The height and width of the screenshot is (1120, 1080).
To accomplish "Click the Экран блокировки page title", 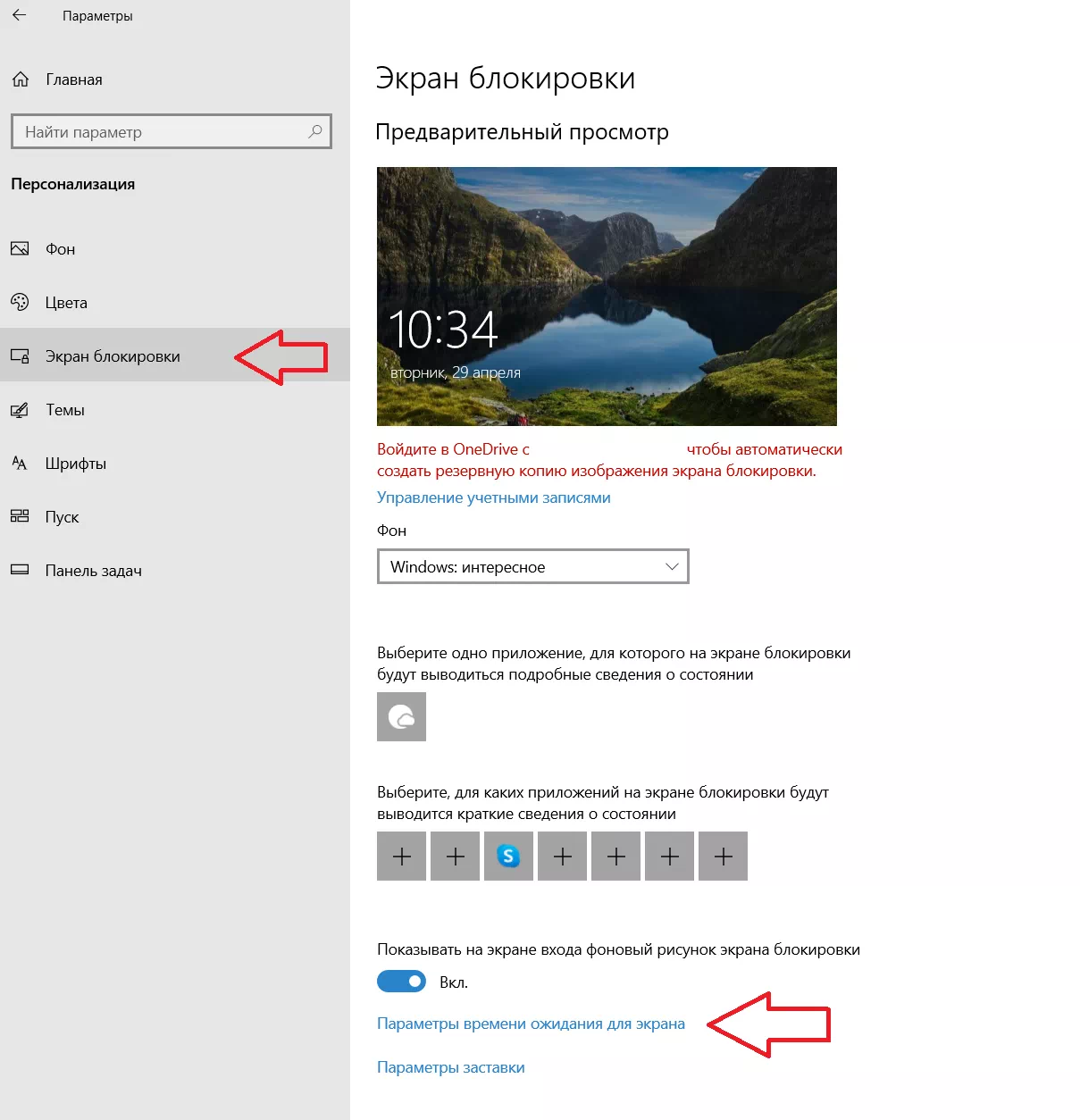I will coord(506,79).
